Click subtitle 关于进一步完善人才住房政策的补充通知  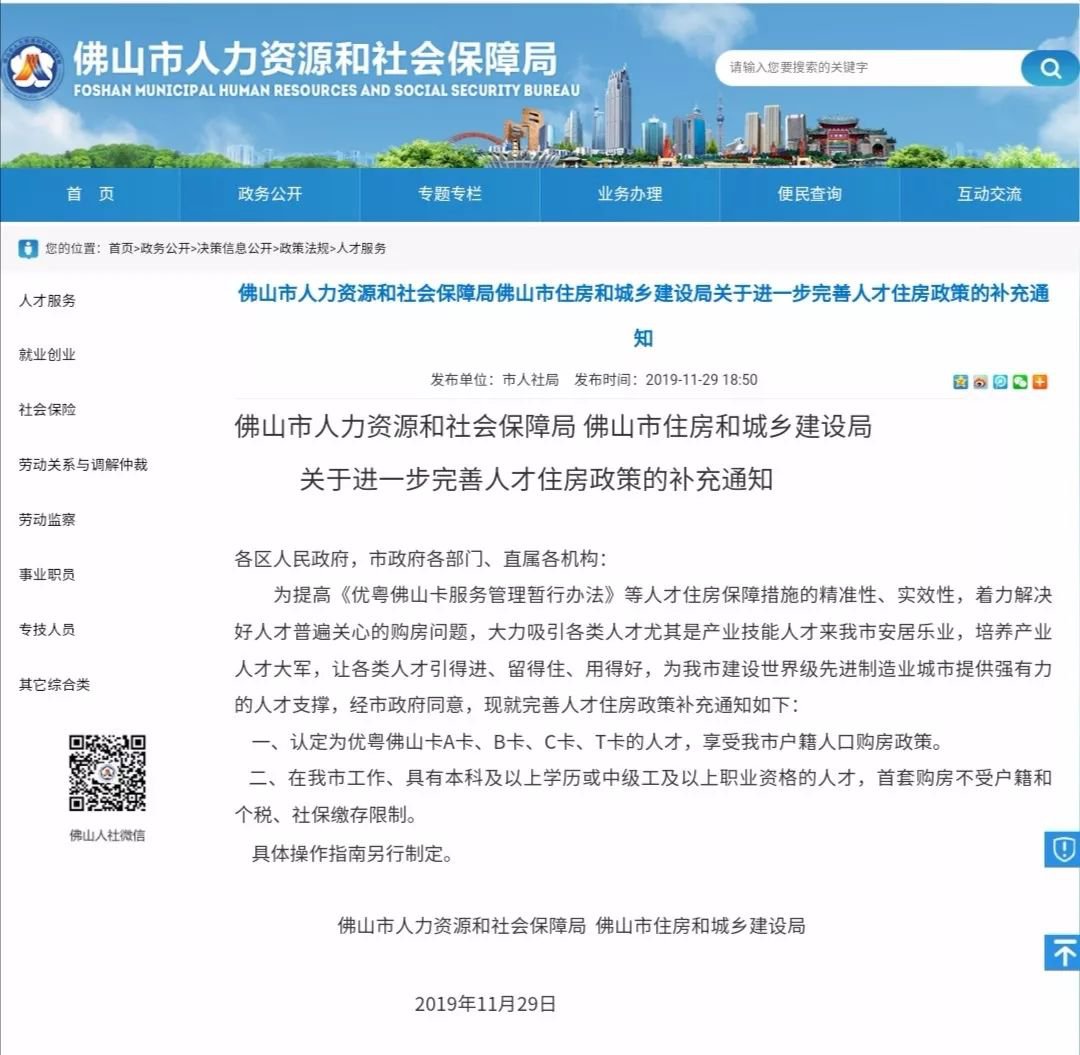coord(537,479)
